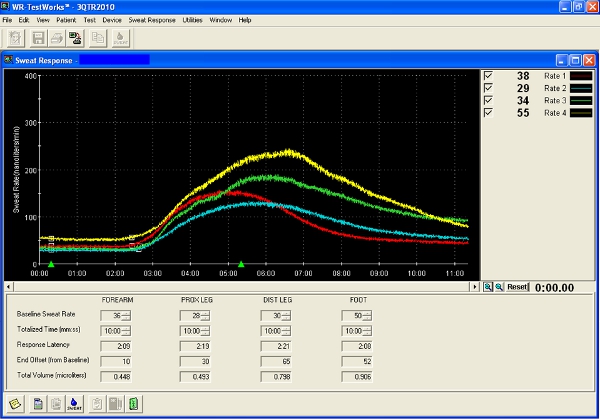Screen dimensions: 600x419
Task: Click the green door icon in the bottom toolbar
Action: tap(133, 404)
